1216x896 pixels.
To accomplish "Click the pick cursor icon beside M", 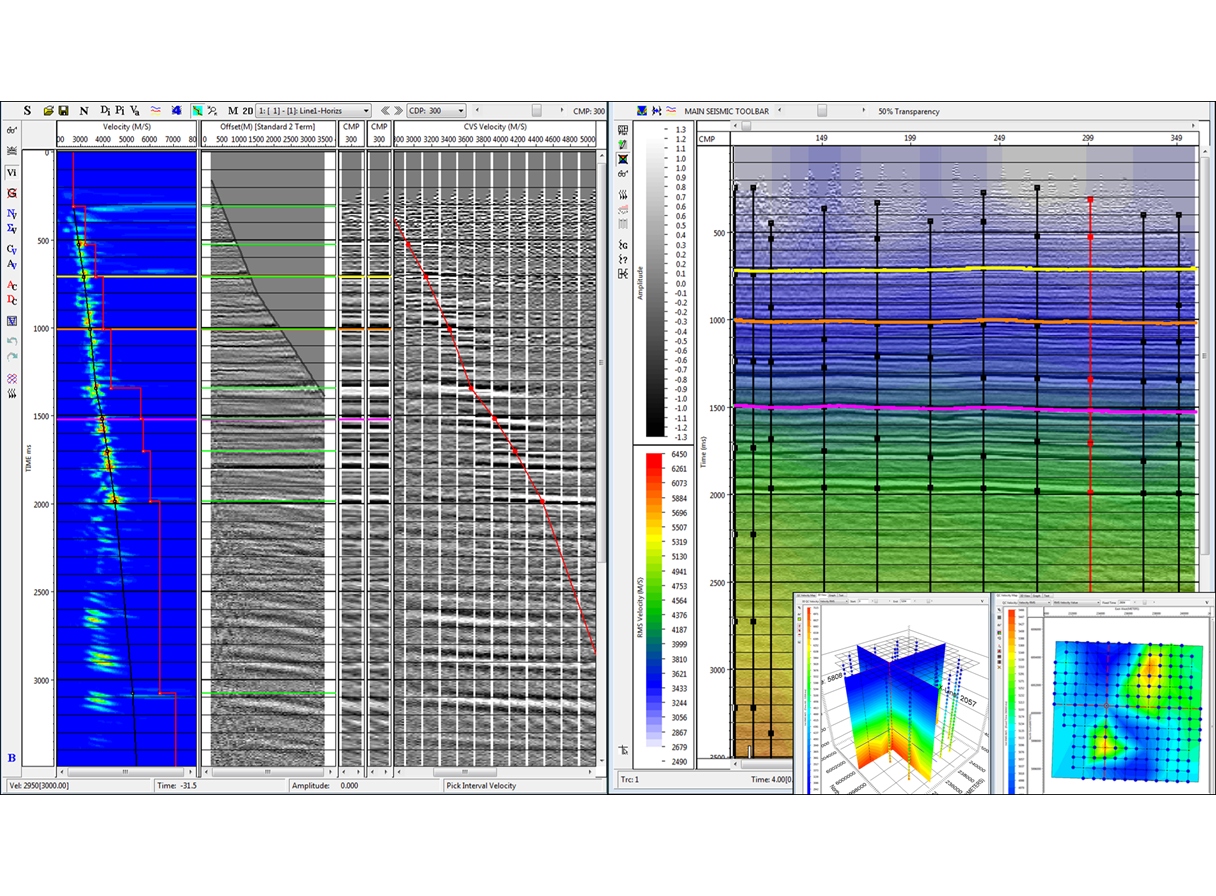I will pyautogui.click(x=213, y=110).
